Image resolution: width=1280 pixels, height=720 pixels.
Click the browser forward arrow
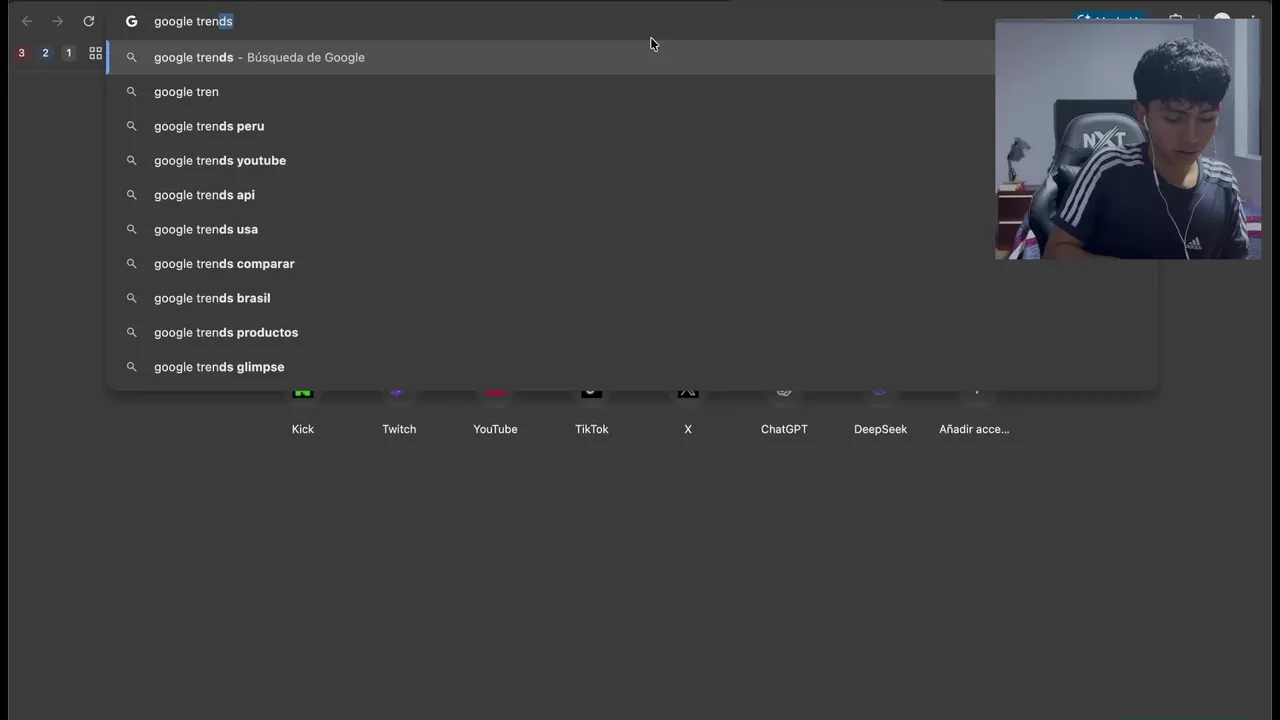58,21
